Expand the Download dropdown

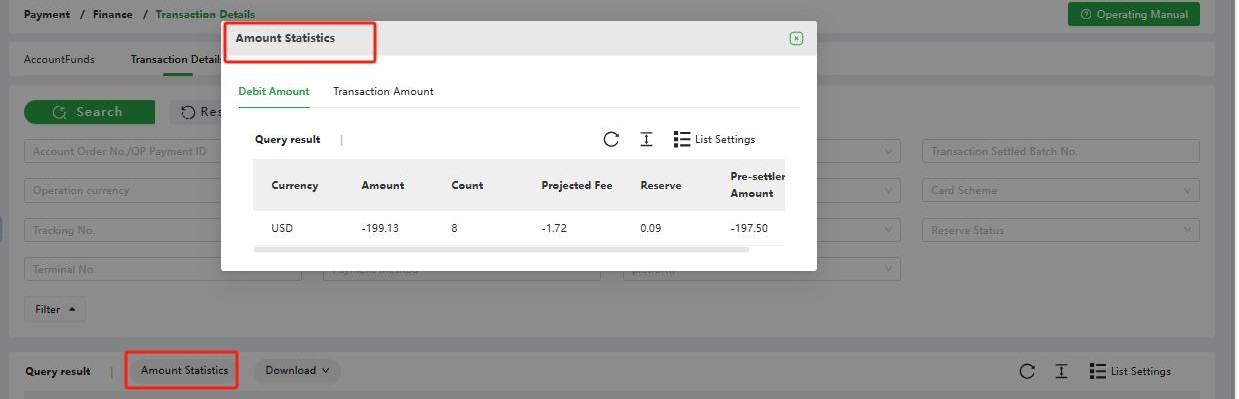click(297, 371)
